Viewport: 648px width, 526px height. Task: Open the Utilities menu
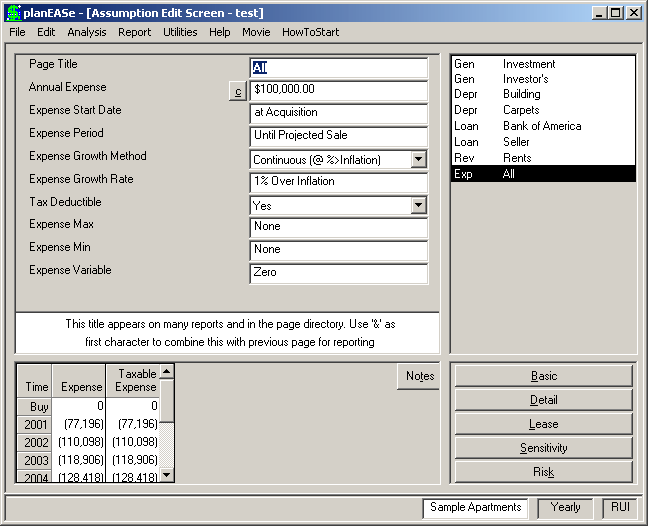click(180, 32)
